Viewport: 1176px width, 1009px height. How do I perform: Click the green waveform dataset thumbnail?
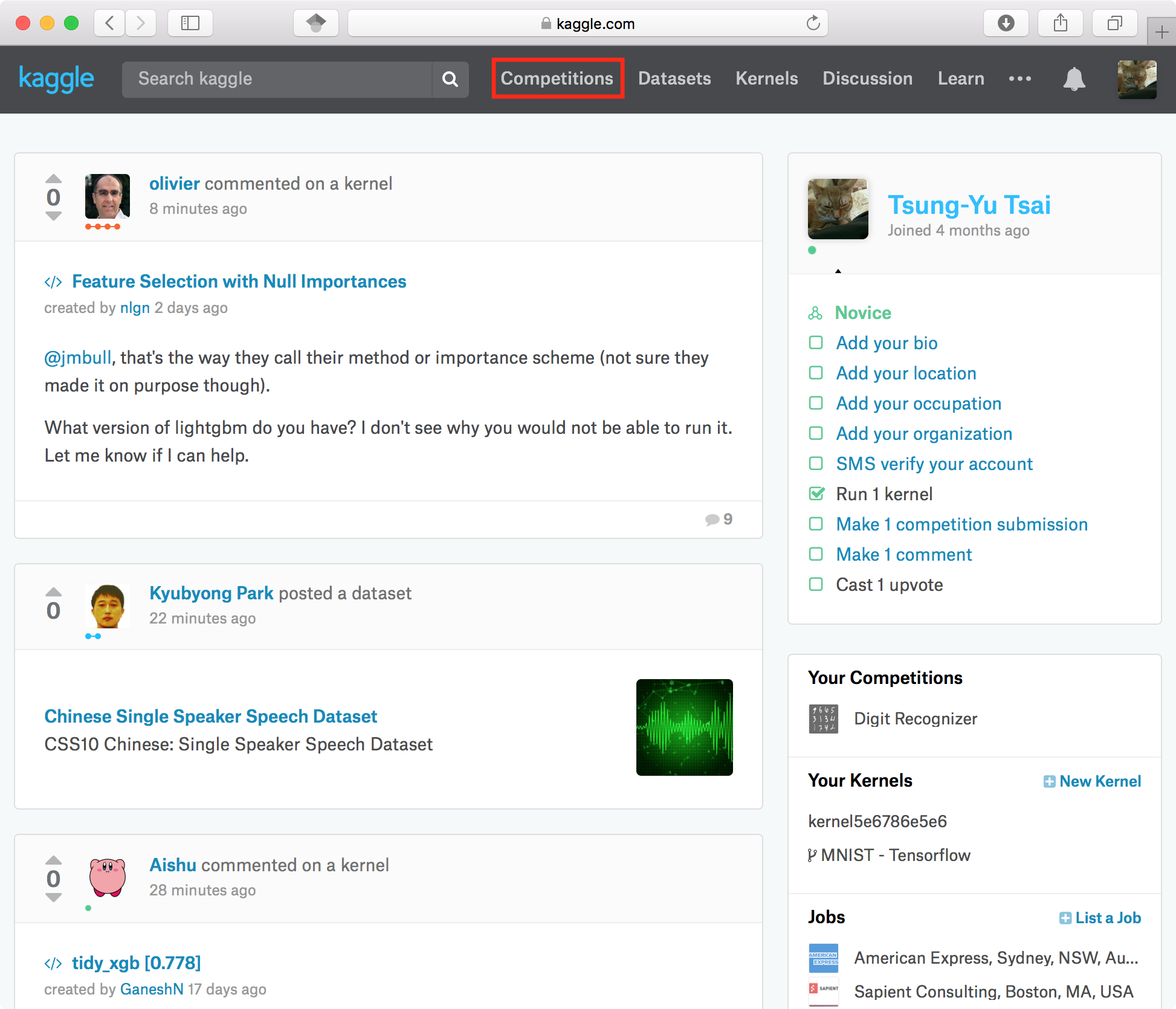point(684,727)
